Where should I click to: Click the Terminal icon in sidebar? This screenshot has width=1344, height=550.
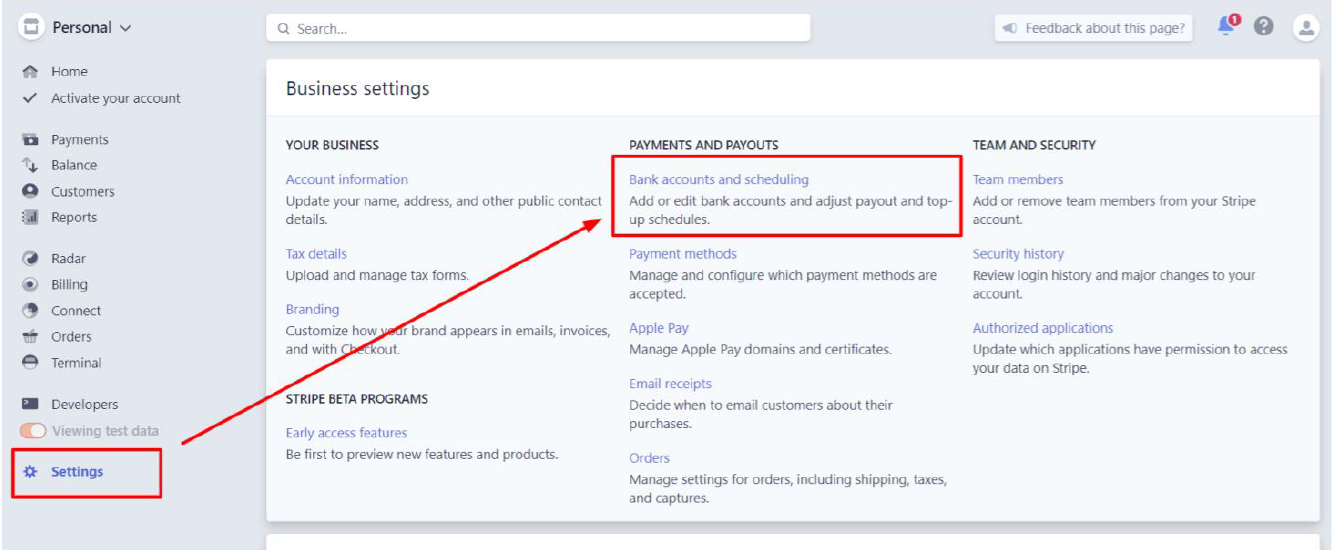[30, 363]
